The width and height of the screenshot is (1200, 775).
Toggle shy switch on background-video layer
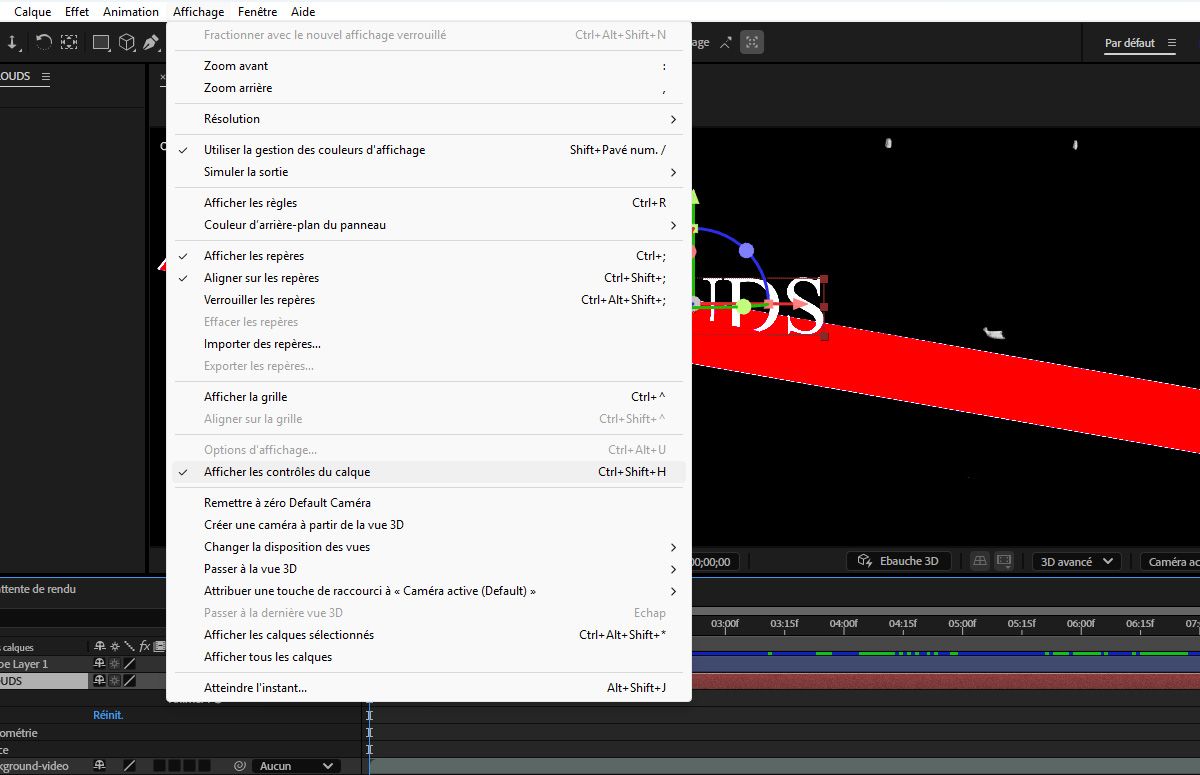(100, 766)
